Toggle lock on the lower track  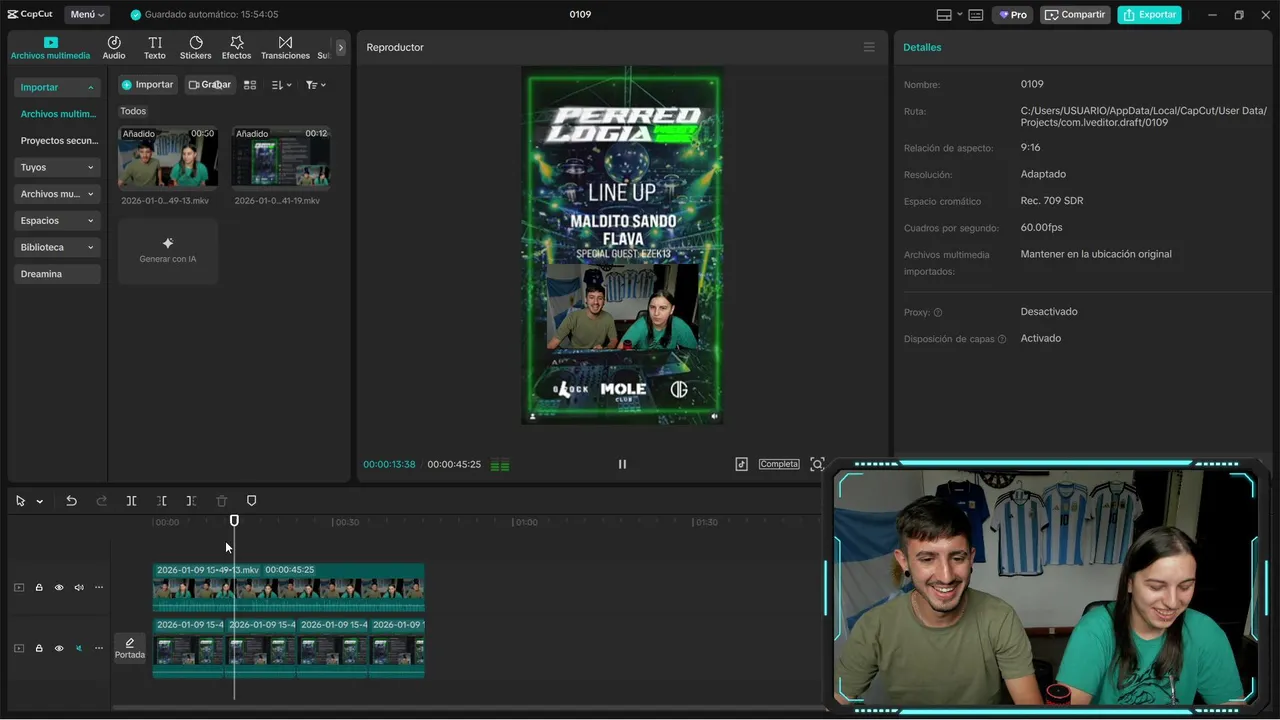pyautogui.click(x=39, y=648)
